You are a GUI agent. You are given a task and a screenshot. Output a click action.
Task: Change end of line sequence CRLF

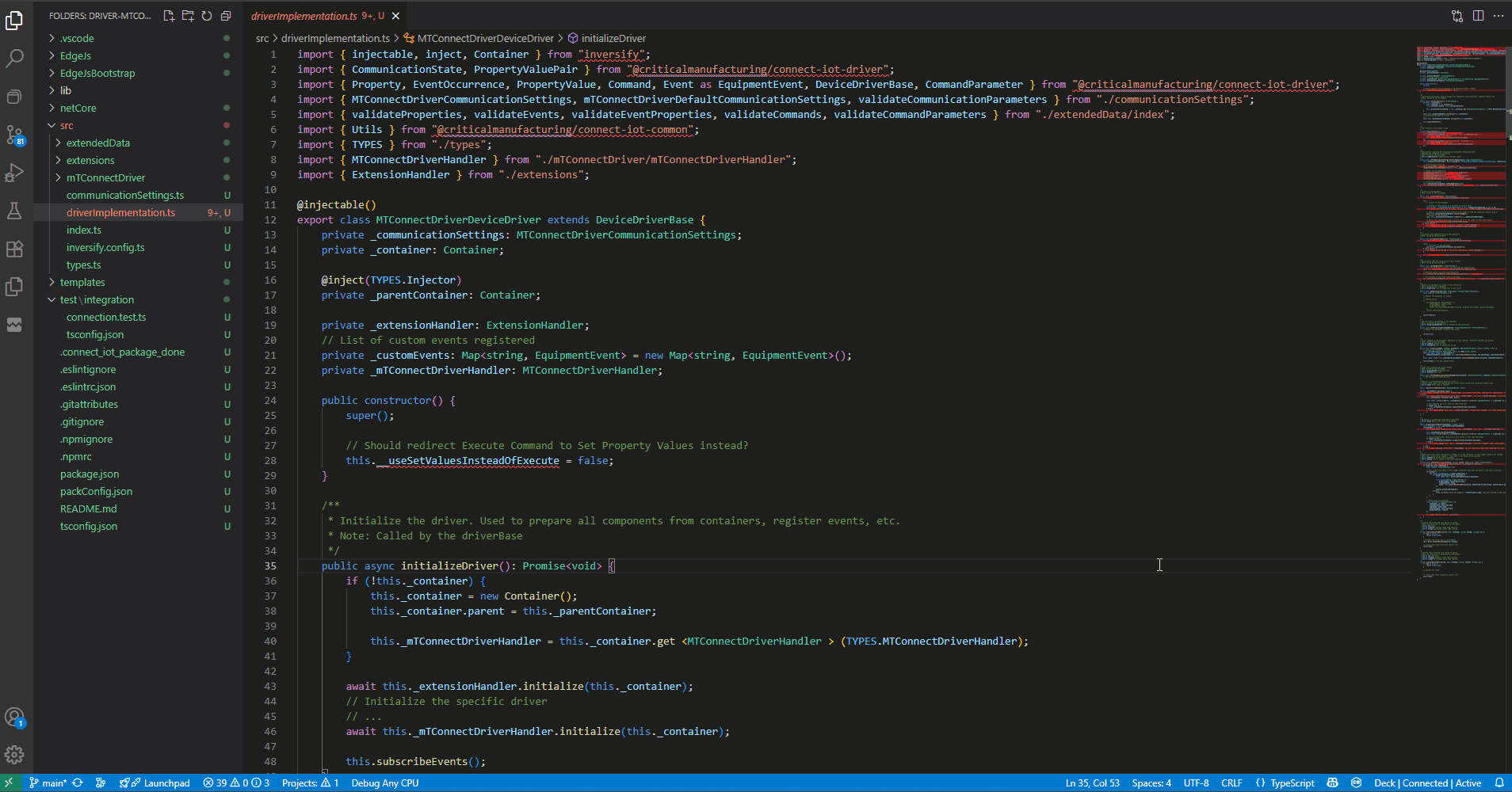point(1231,782)
